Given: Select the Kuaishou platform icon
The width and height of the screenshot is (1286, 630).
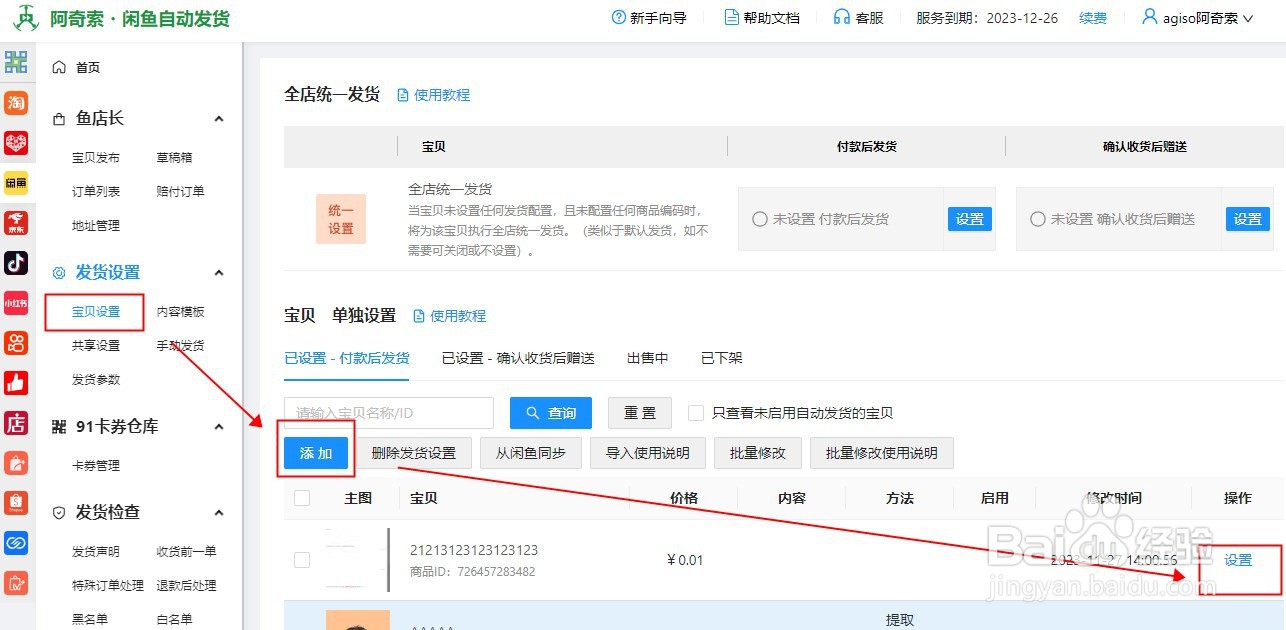Looking at the screenshot, I should [16, 343].
